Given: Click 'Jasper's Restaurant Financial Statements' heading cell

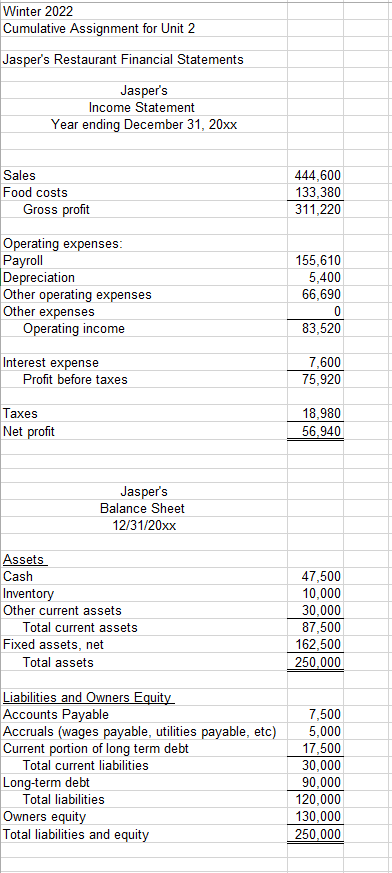Looking at the screenshot, I should point(144,60).
